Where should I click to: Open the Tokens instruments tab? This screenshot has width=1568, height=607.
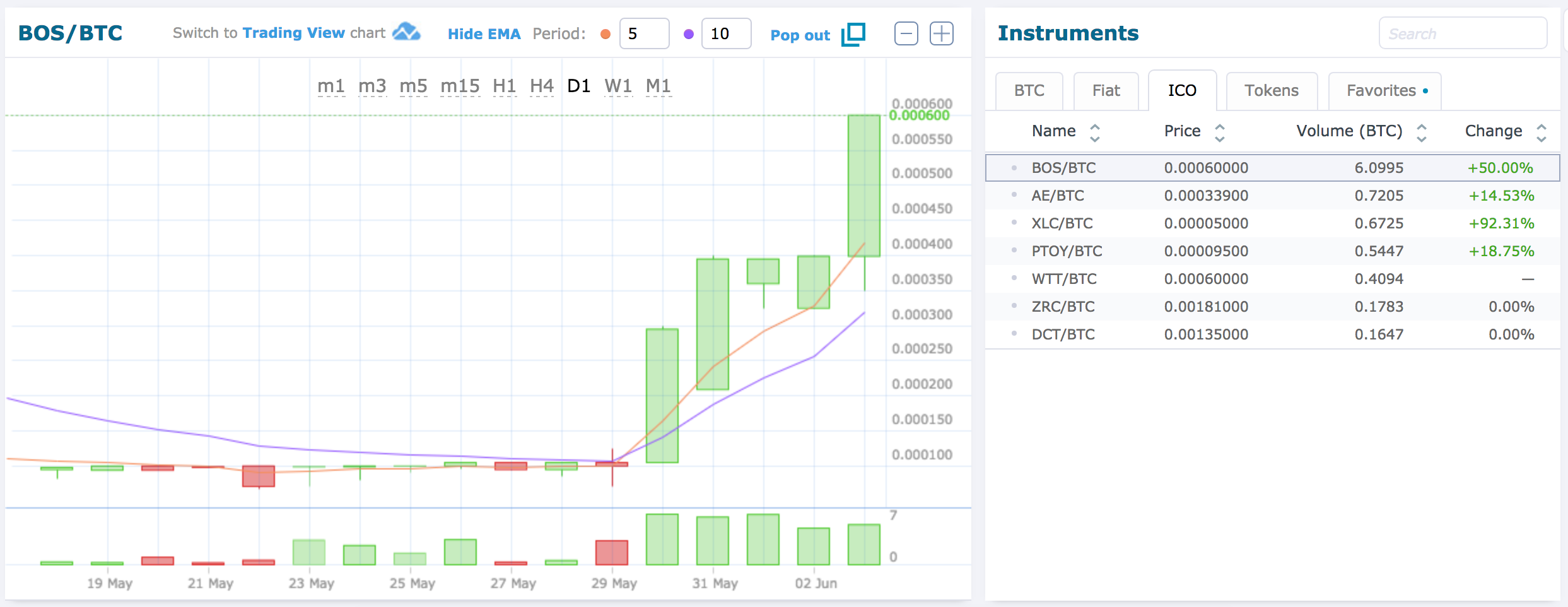point(1272,91)
